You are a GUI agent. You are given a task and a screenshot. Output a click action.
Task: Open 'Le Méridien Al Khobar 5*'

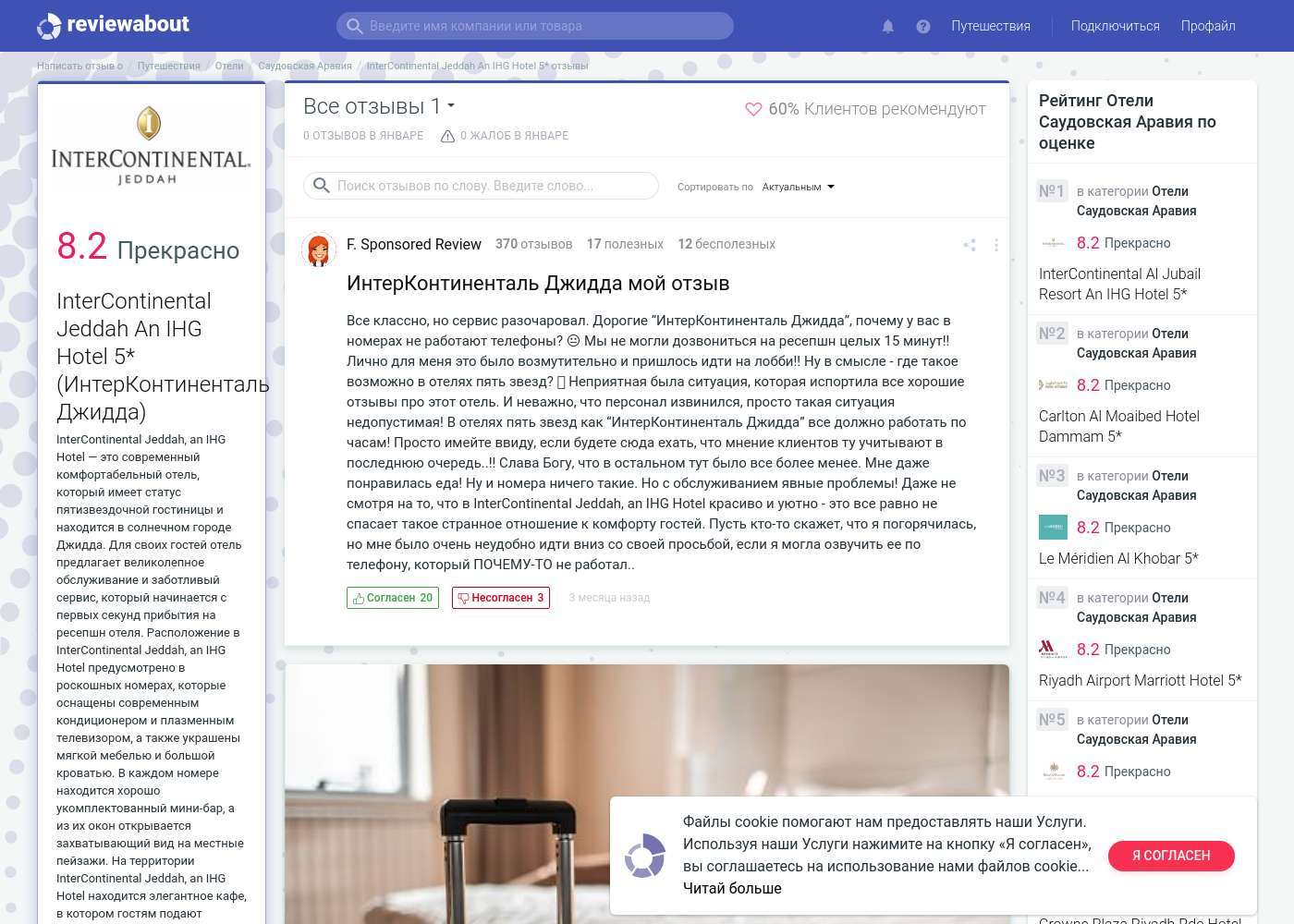coord(1118,558)
